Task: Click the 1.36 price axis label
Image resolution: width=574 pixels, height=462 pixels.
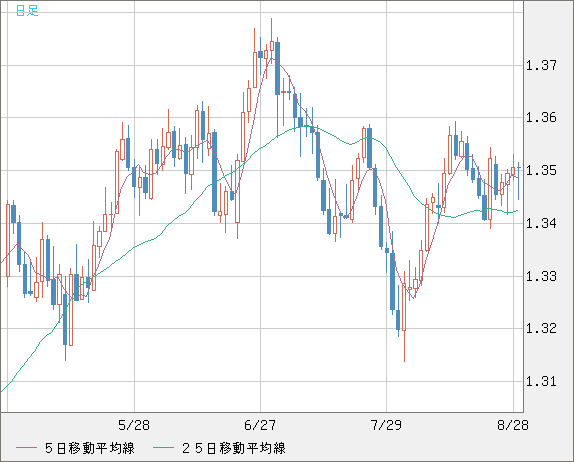Action: (541, 118)
